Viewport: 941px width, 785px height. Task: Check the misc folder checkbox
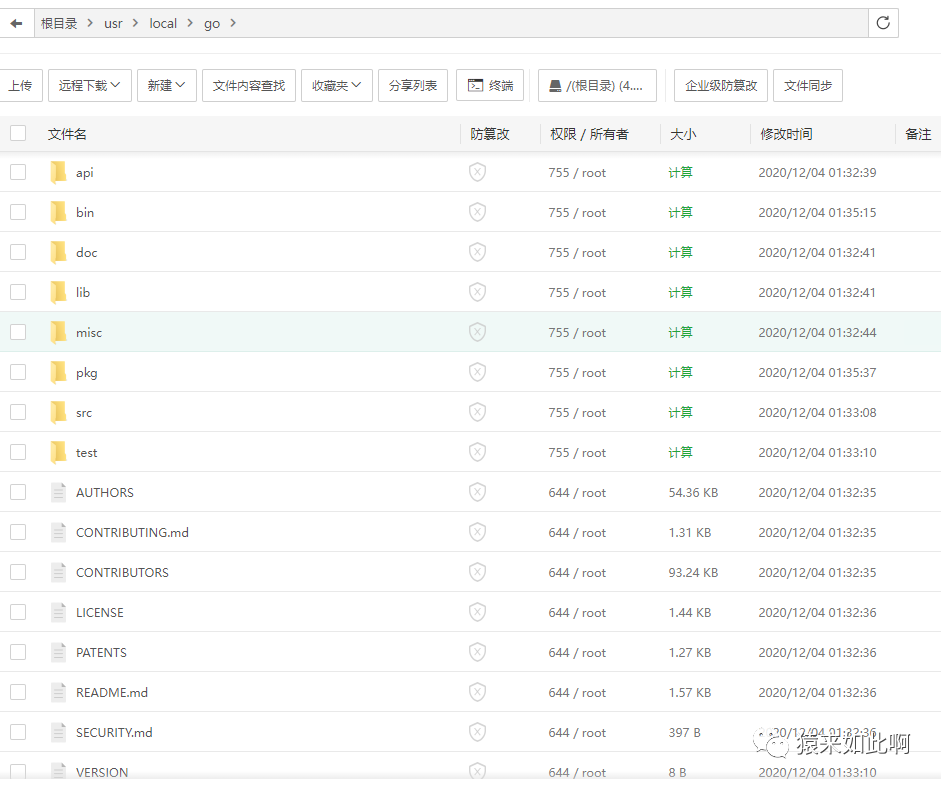point(18,332)
